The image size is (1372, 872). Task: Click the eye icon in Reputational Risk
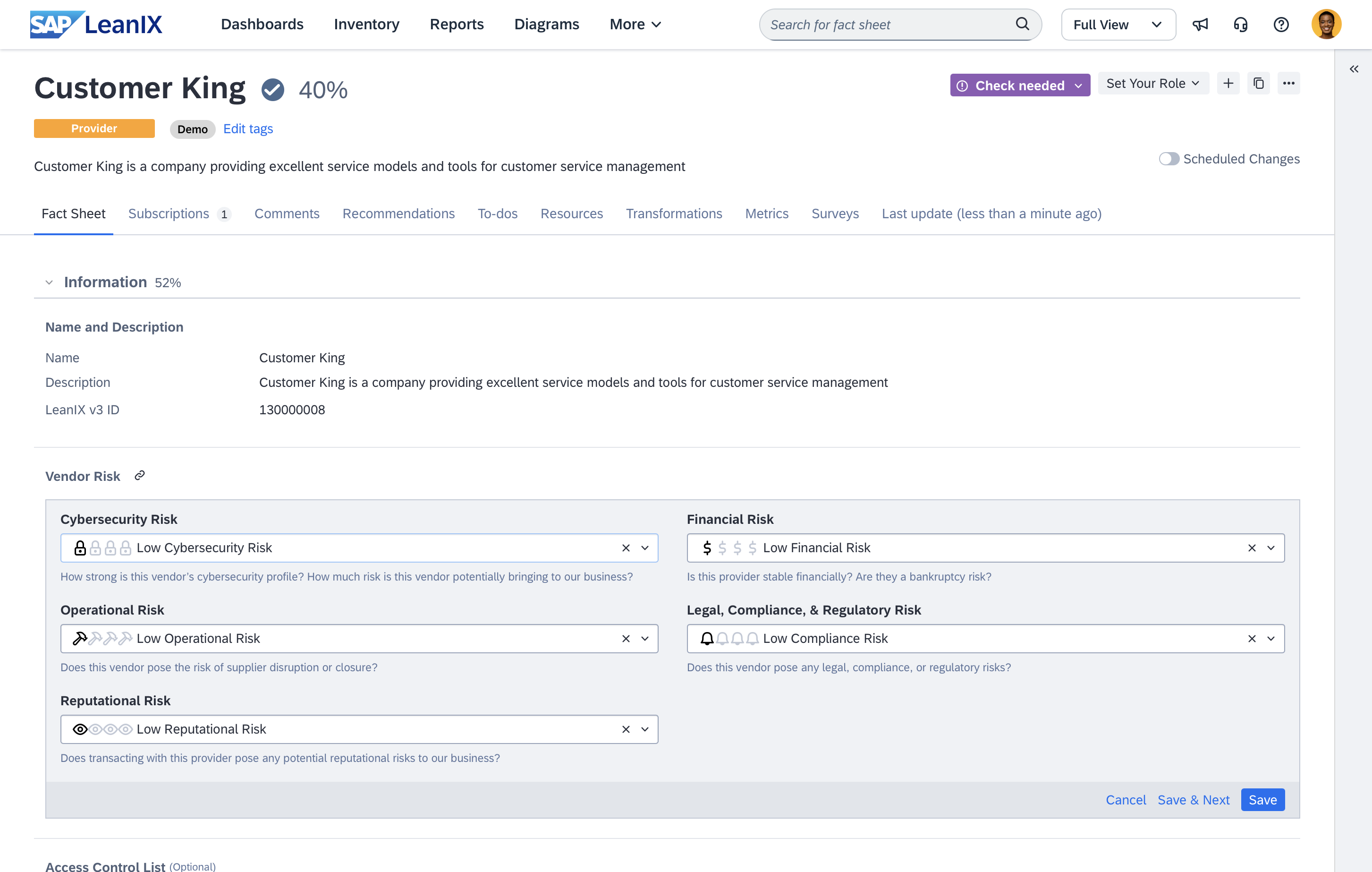point(80,729)
